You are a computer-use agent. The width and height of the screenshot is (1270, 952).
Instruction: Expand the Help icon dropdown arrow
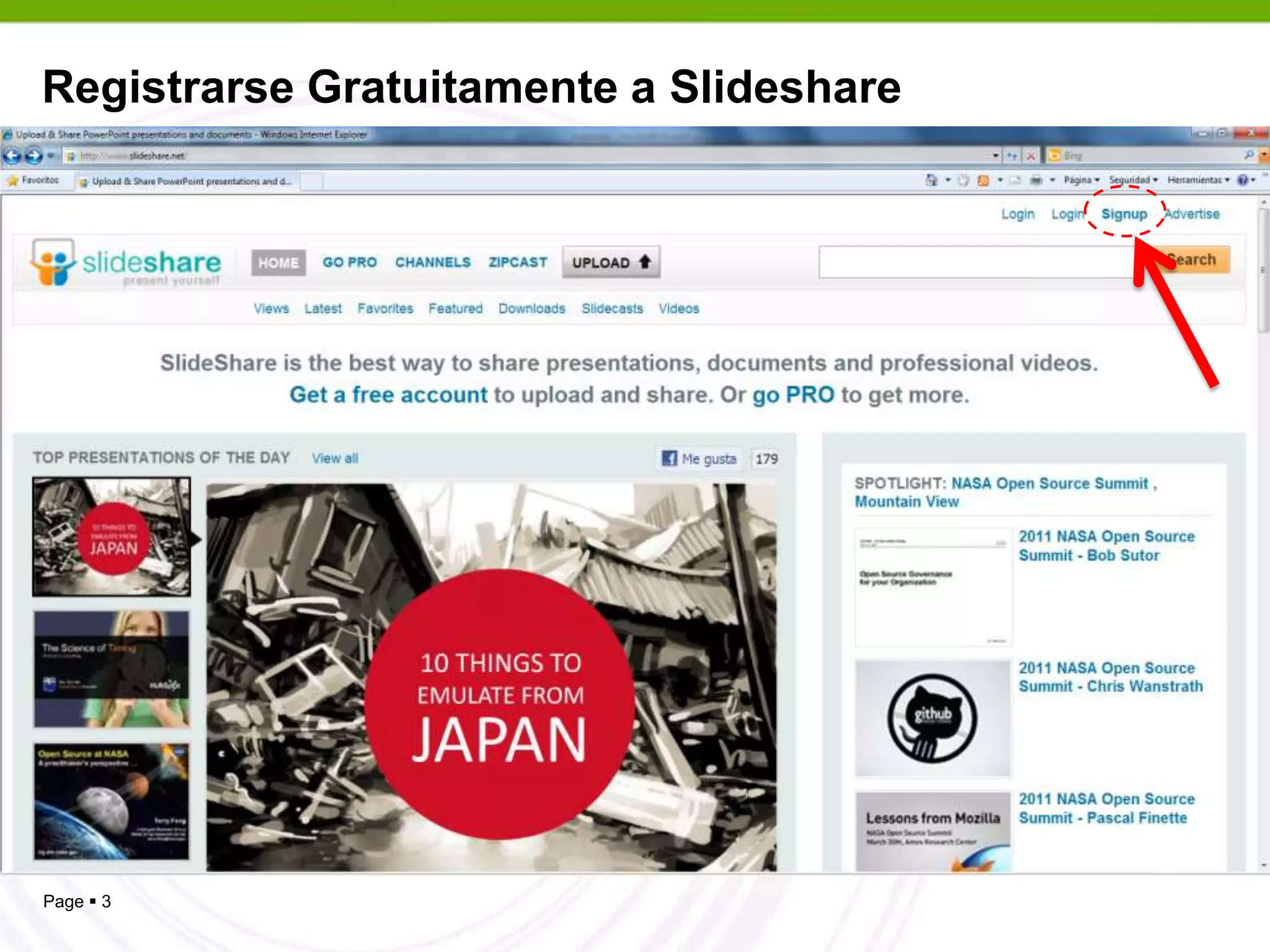coord(1253,180)
